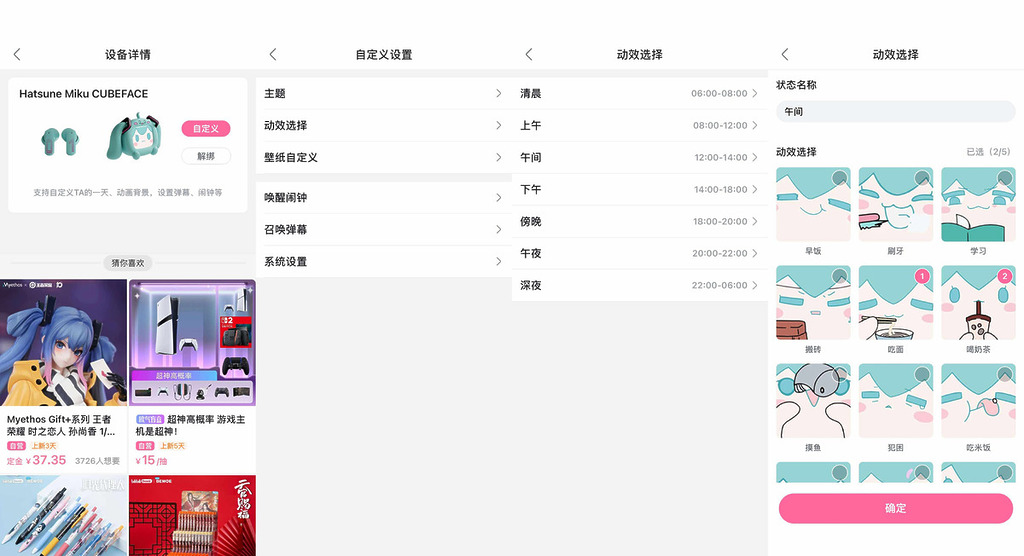Confirm selection with the 确定 button
Viewport: 1024px width, 556px height.
(895, 508)
